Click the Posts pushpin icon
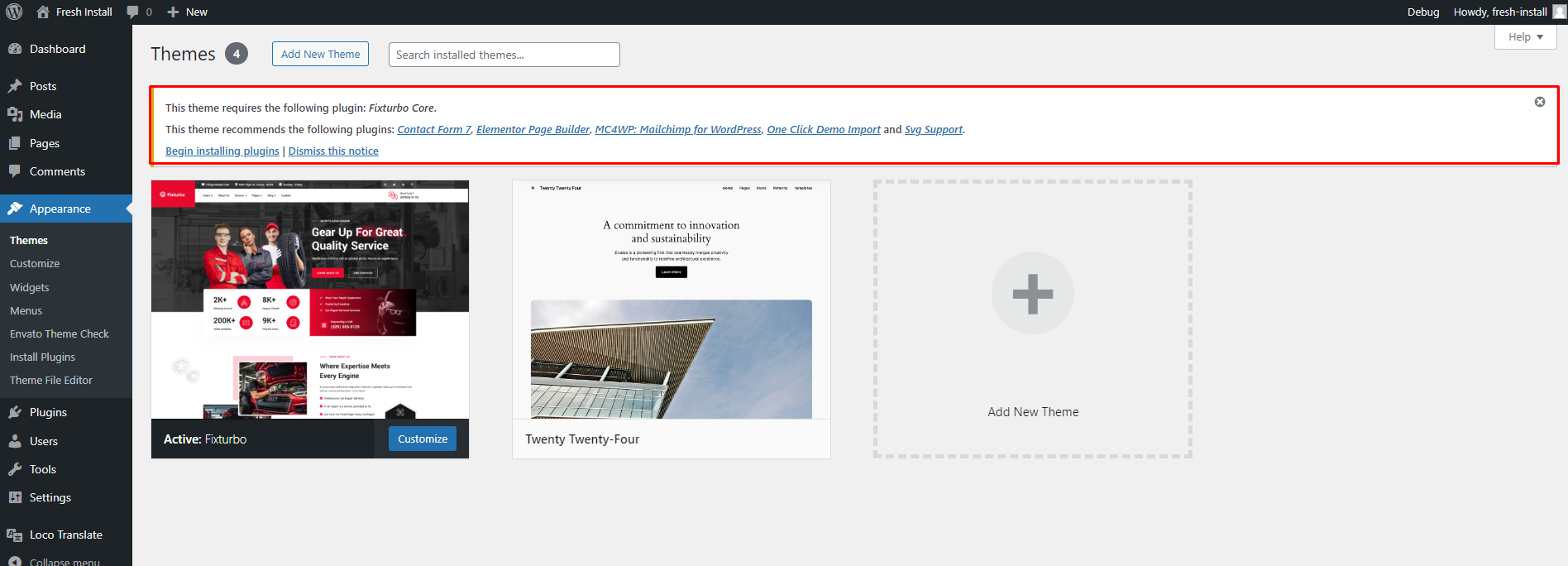 (x=15, y=86)
